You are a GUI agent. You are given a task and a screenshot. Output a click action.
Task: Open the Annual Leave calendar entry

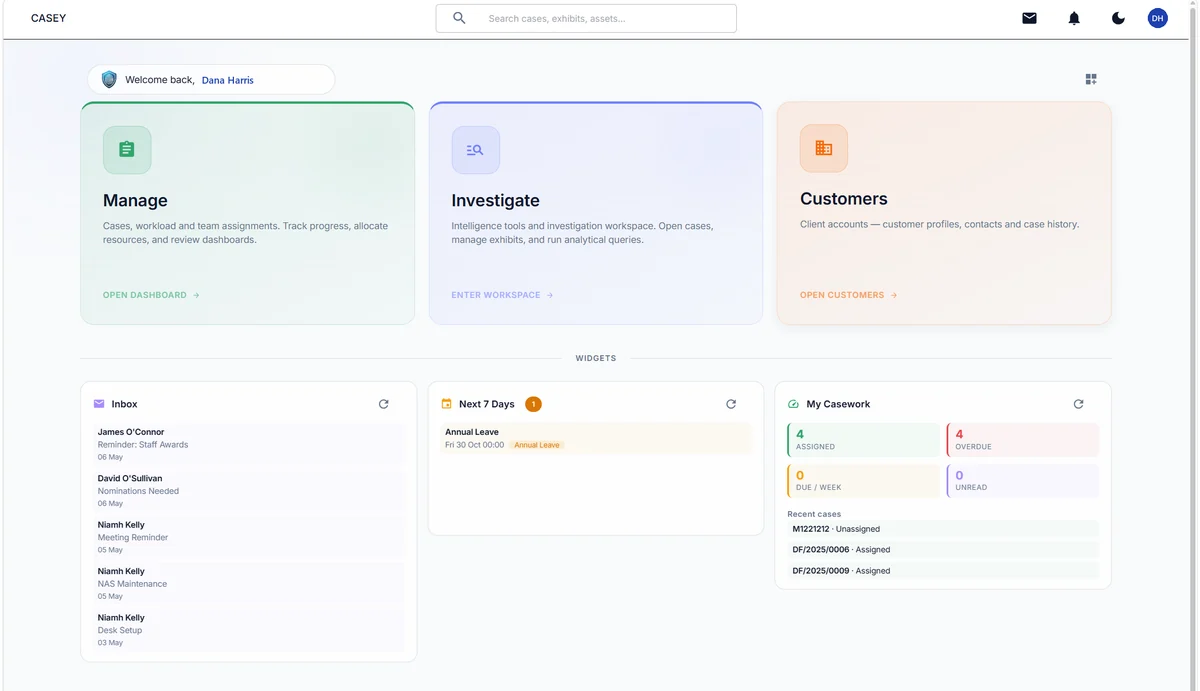pos(596,438)
